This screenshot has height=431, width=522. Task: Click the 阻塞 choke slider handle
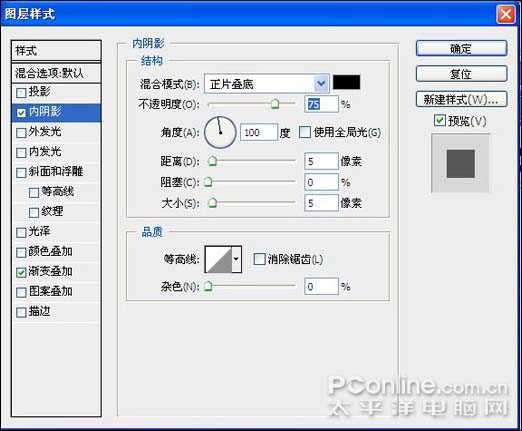pyautogui.click(x=208, y=182)
